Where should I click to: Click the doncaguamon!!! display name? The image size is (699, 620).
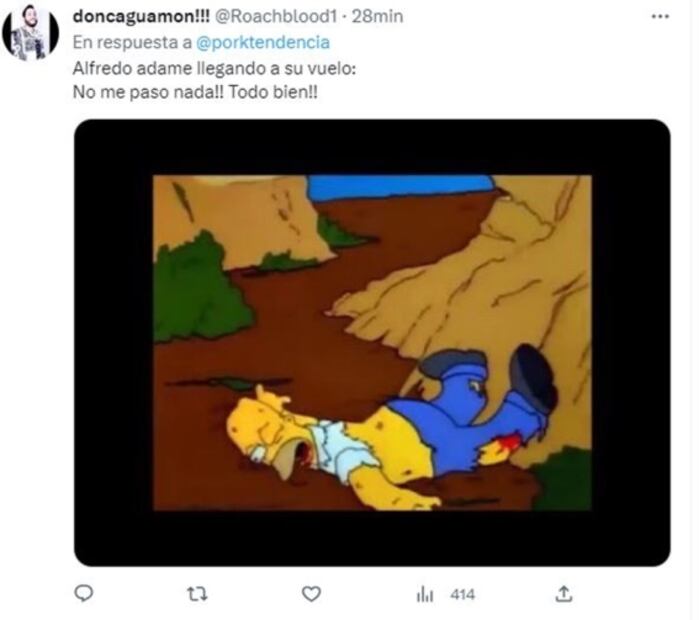point(136,18)
